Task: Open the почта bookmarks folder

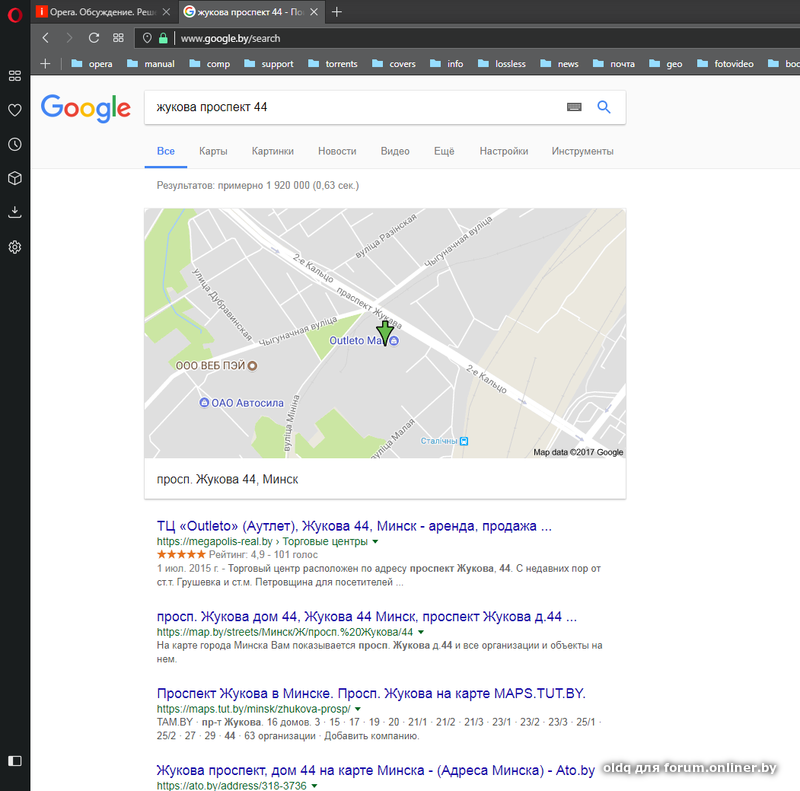Action: (614, 64)
